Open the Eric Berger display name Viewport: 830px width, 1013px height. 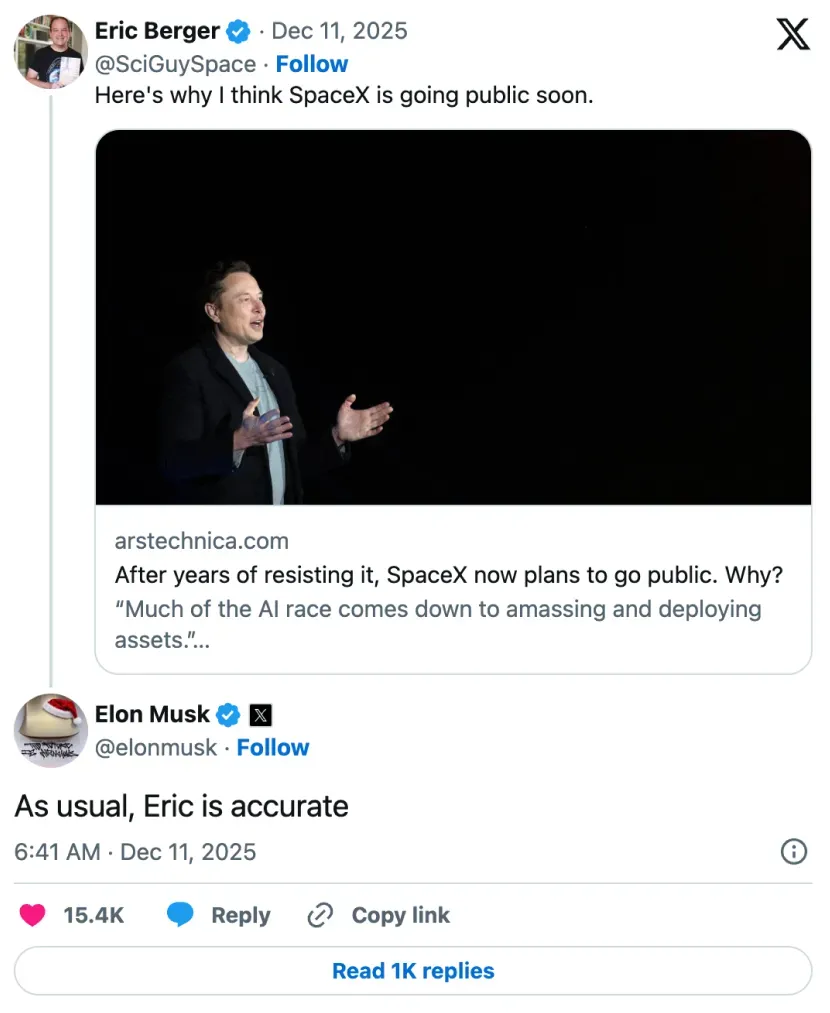click(x=157, y=31)
